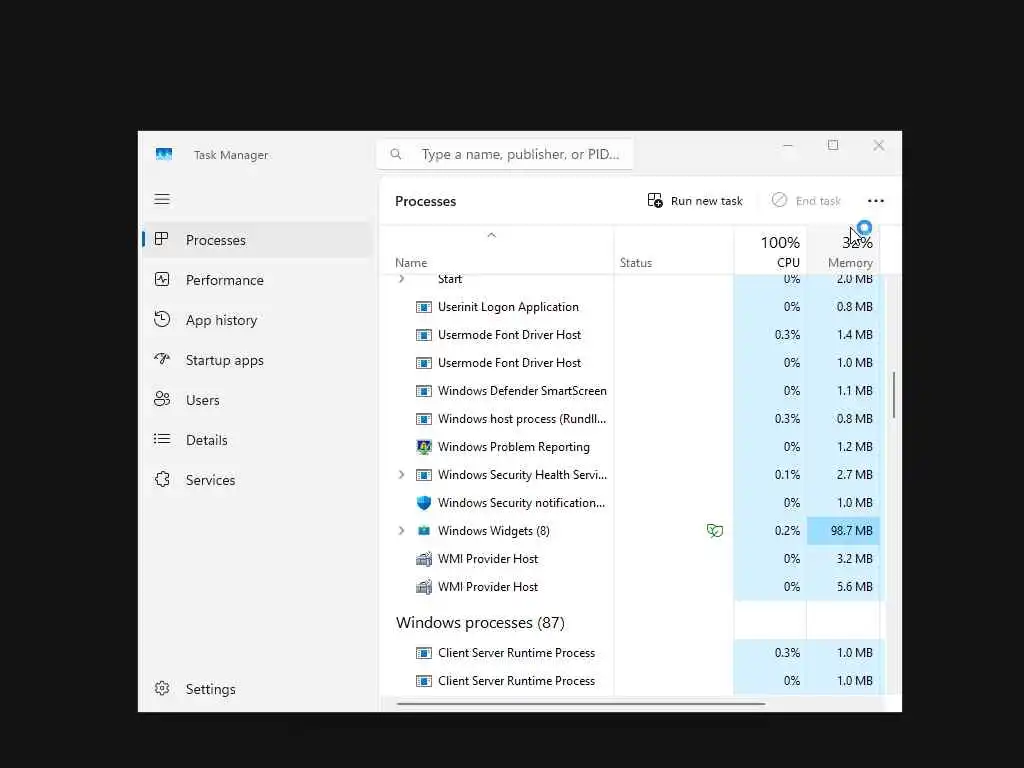Click the Run new task icon
Viewport: 1024px width, 768px height.
654,200
